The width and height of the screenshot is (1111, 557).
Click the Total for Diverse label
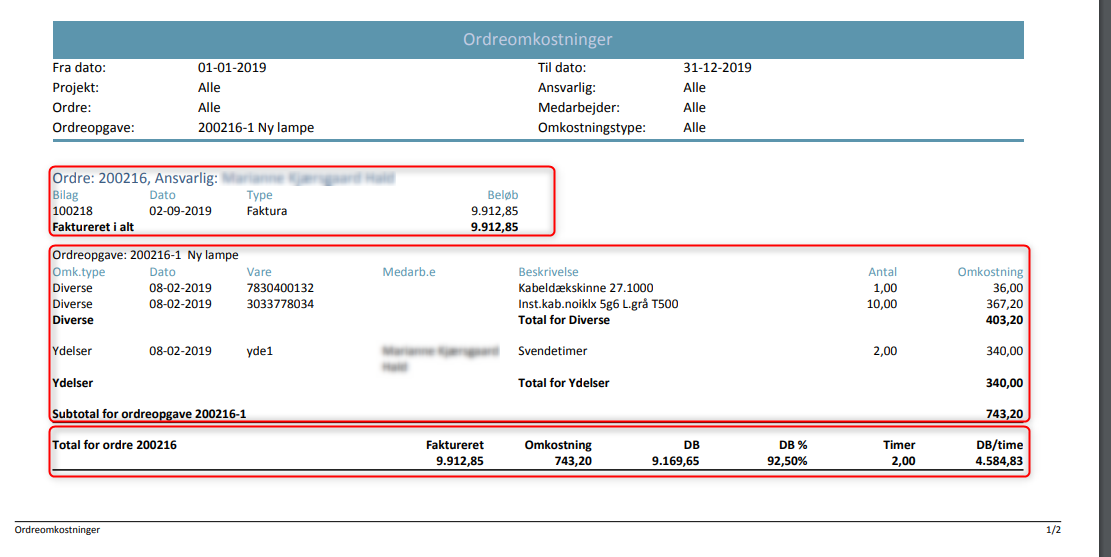pyautogui.click(x=564, y=320)
